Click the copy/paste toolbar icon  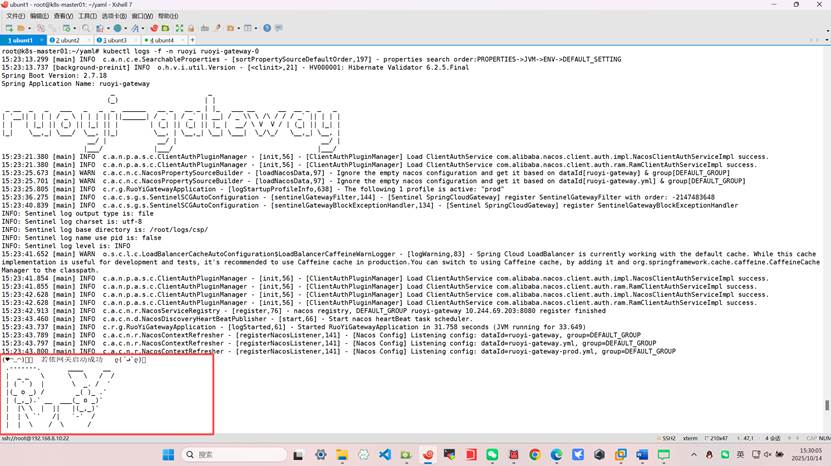(100, 28)
